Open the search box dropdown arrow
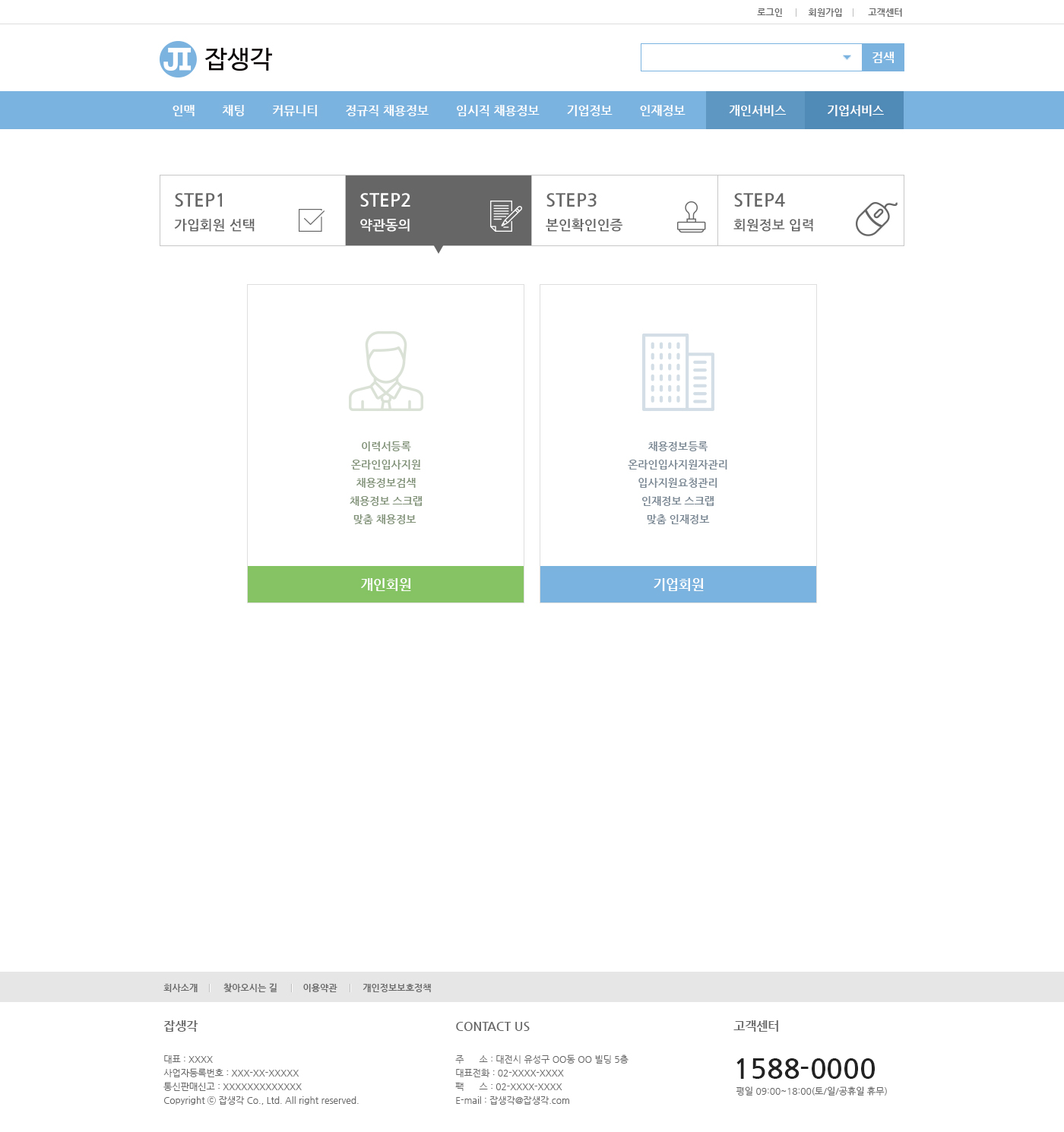 click(x=847, y=58)
